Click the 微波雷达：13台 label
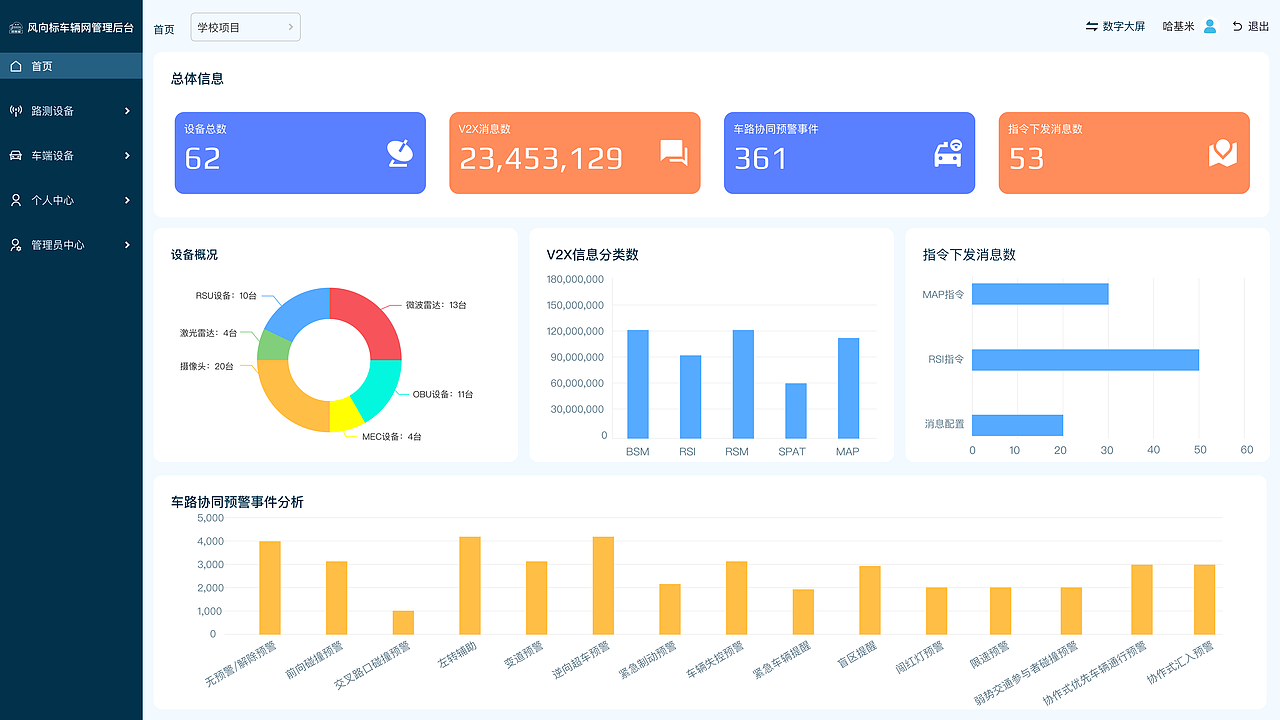This screenshot has height=720, width=1280. pos(436,305)
